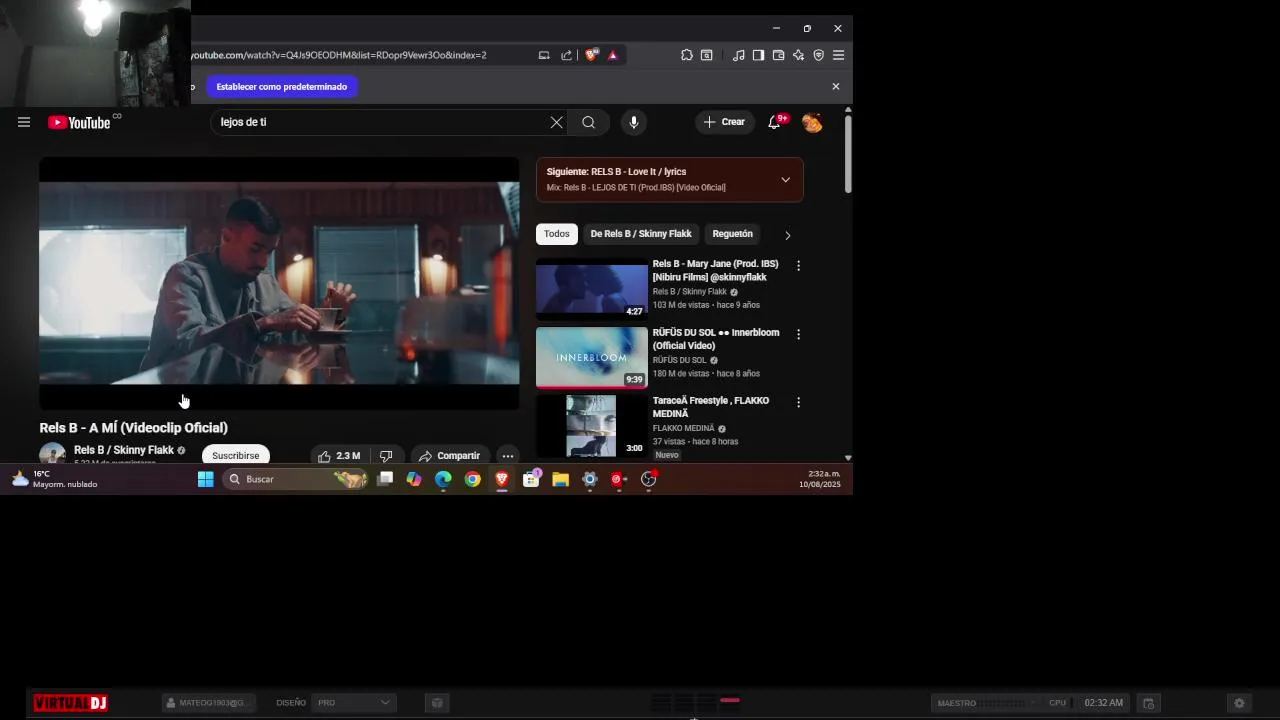Open File Explorer from the taskbar
1280x720 pixels.
pyautogui.click(x=560, y=479)
